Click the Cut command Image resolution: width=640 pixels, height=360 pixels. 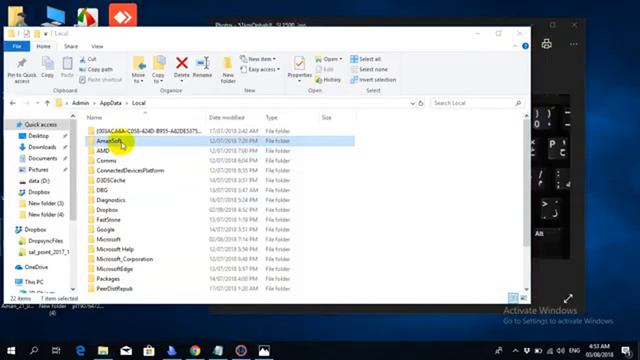click(x=88, y=59)
